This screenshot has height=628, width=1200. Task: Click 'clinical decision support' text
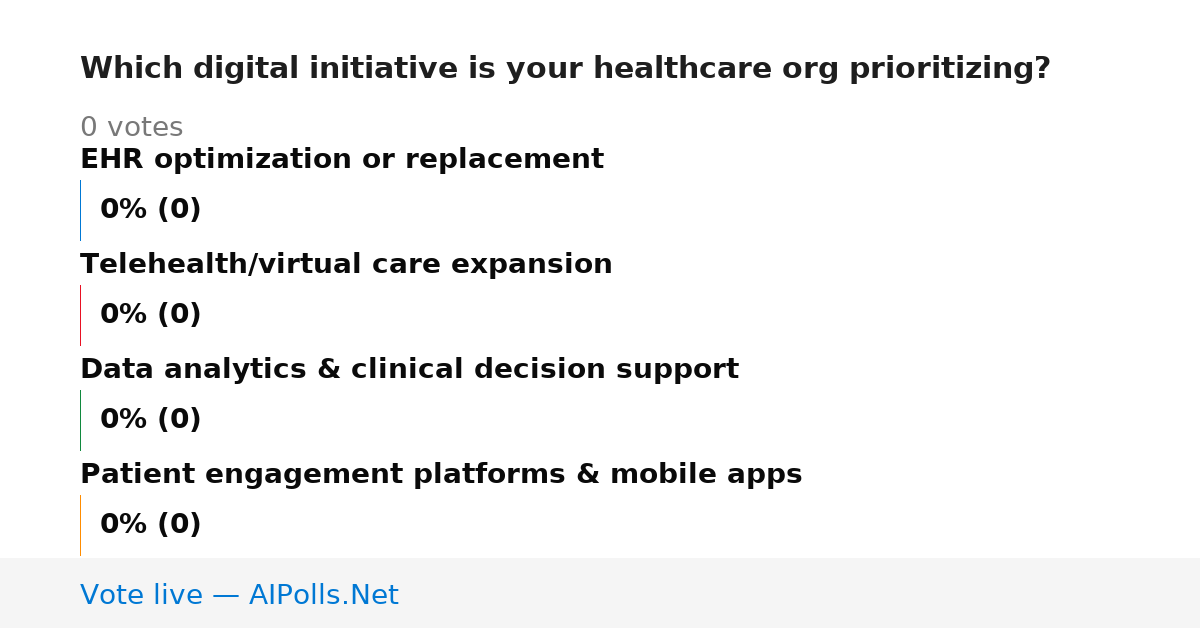point(545,370)
